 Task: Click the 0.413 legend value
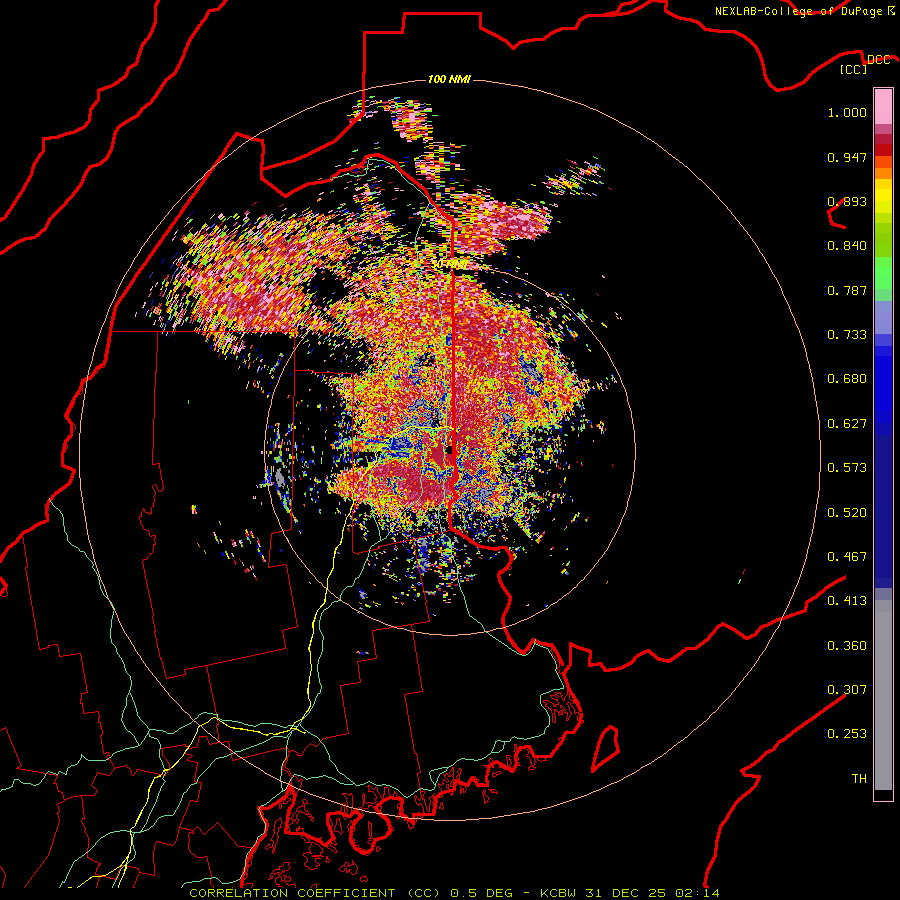coord(847,601)
